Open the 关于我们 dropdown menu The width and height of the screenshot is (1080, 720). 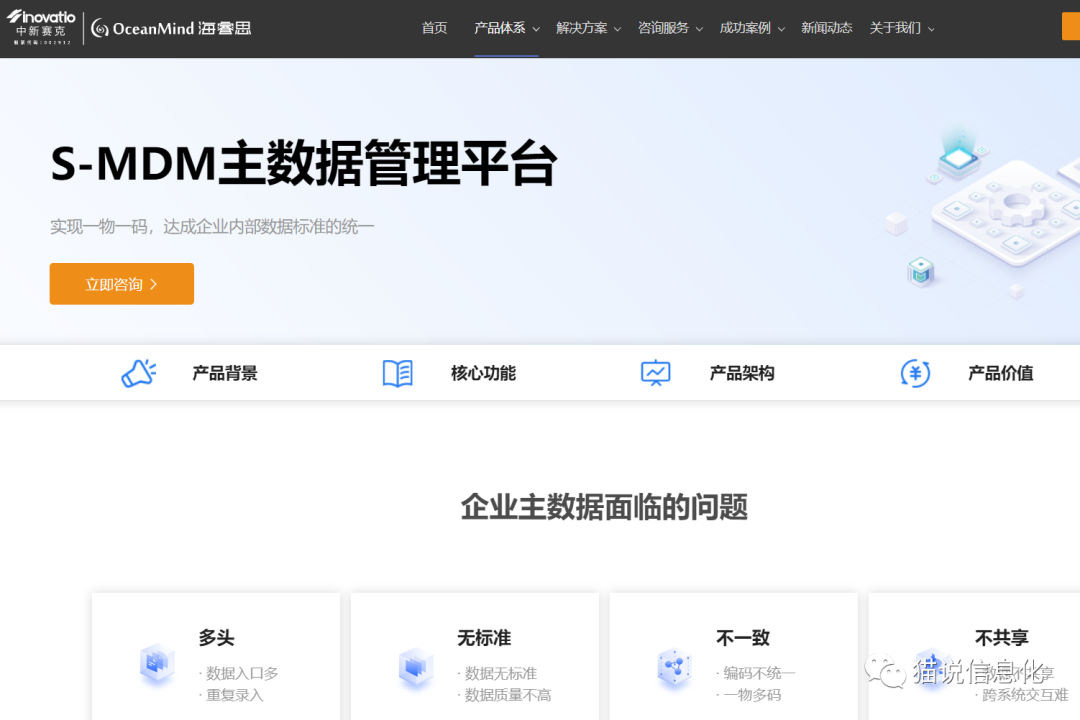(x=902, y=28)
